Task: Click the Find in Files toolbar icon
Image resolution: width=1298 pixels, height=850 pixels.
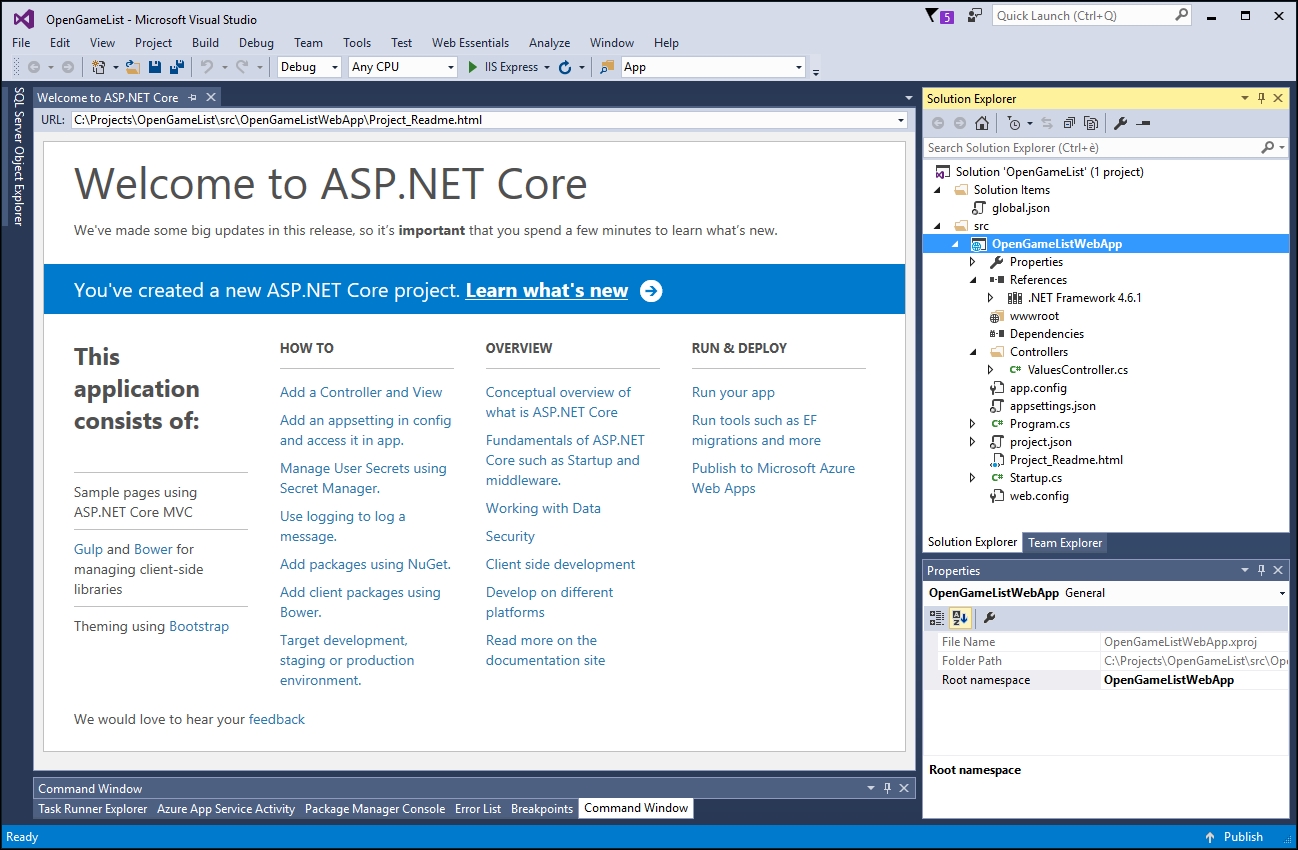Action: coord(607,67)
